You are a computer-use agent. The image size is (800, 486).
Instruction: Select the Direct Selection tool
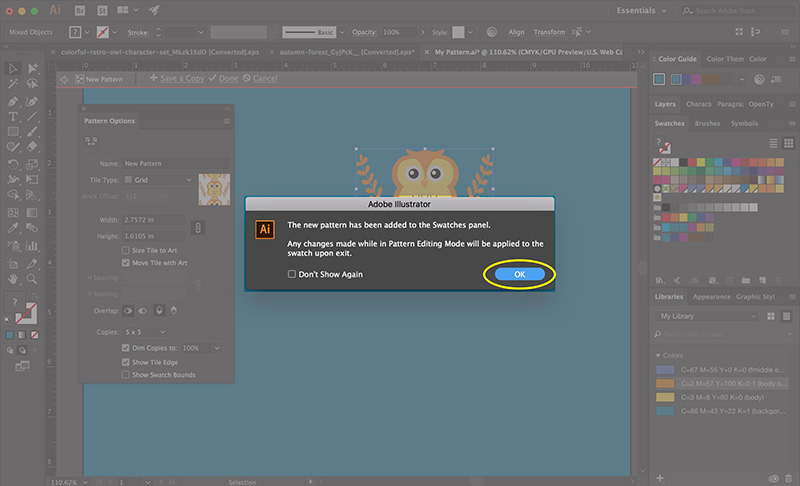click(32, 68)
